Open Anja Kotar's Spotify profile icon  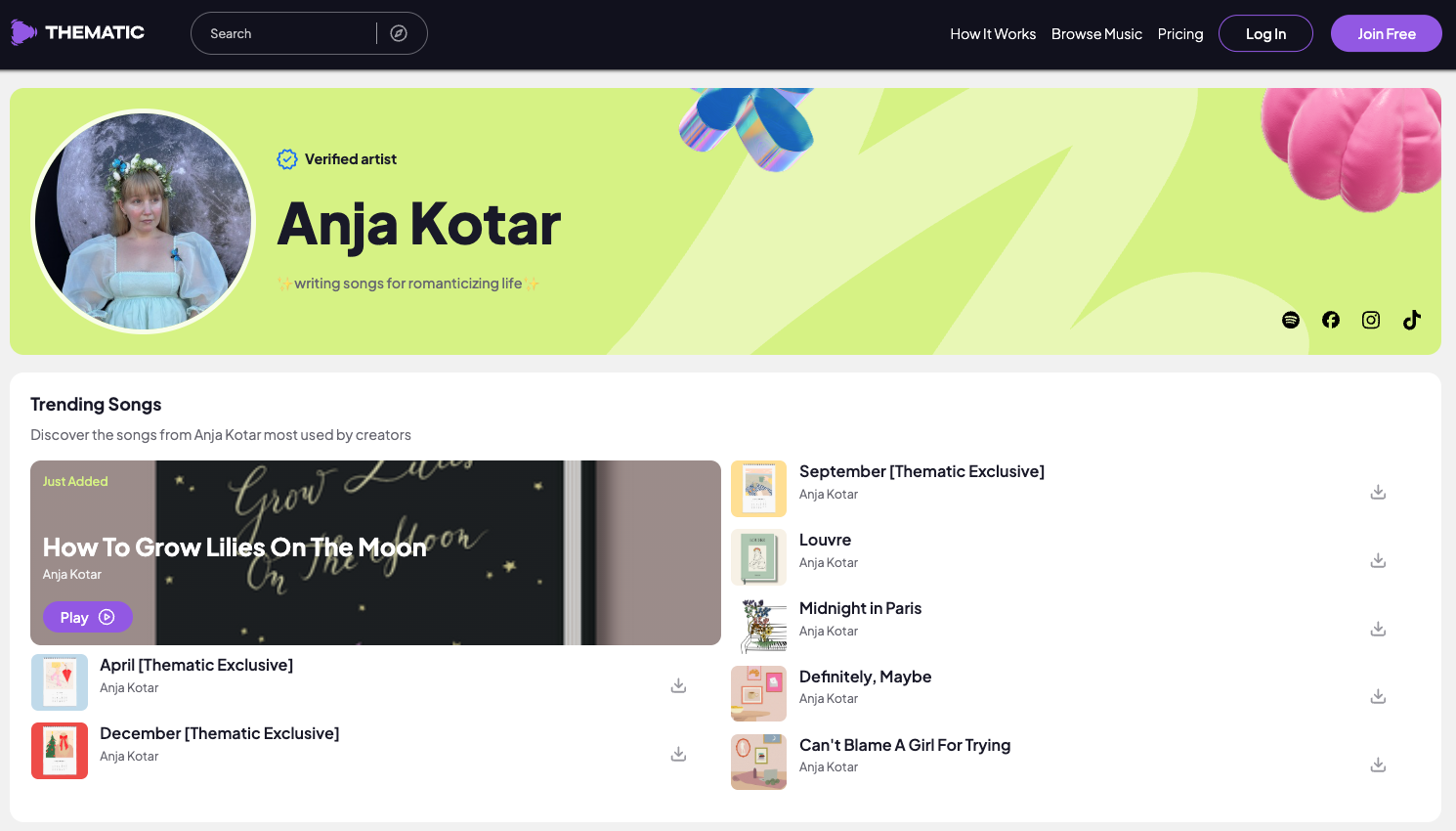tap(1291, 320)
